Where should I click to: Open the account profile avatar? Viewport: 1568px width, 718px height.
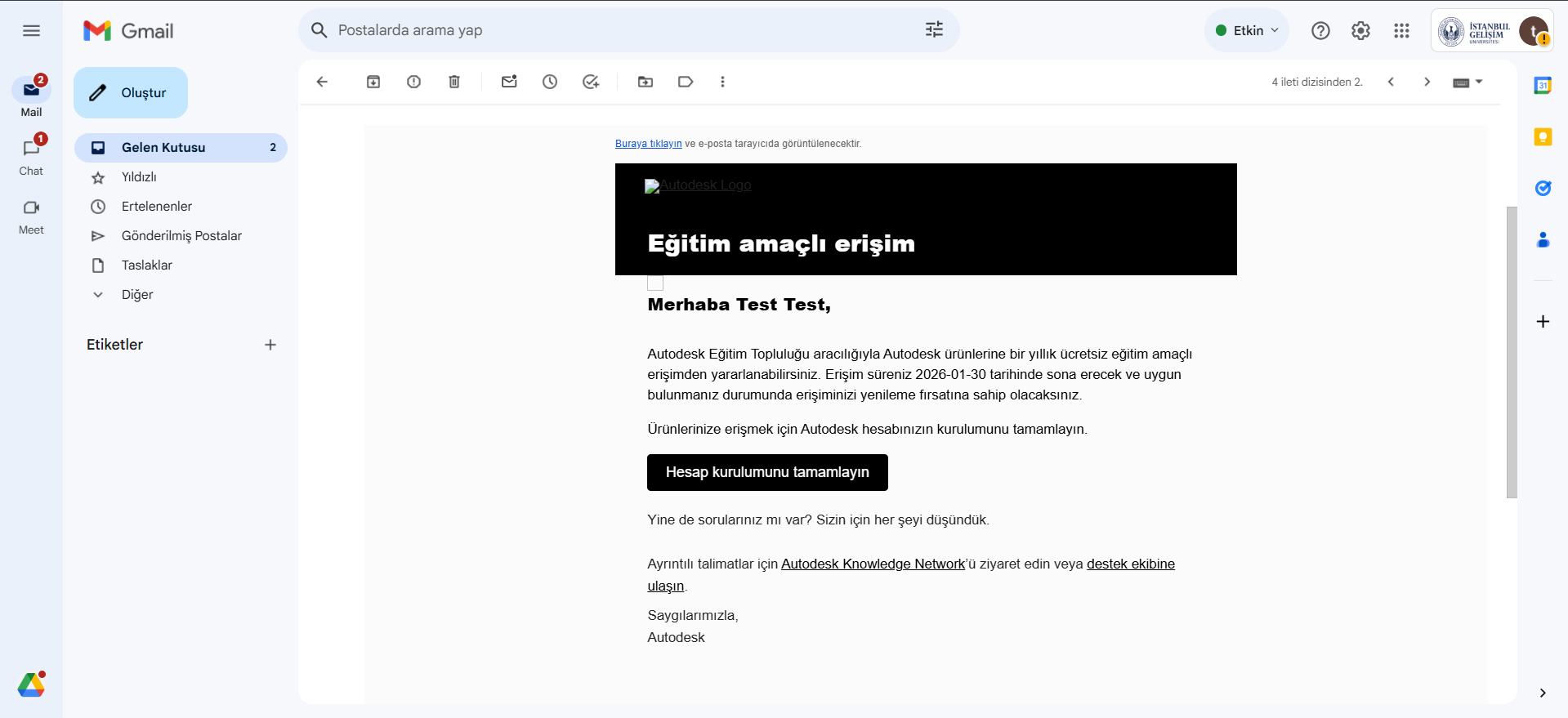click(1533, 31)
